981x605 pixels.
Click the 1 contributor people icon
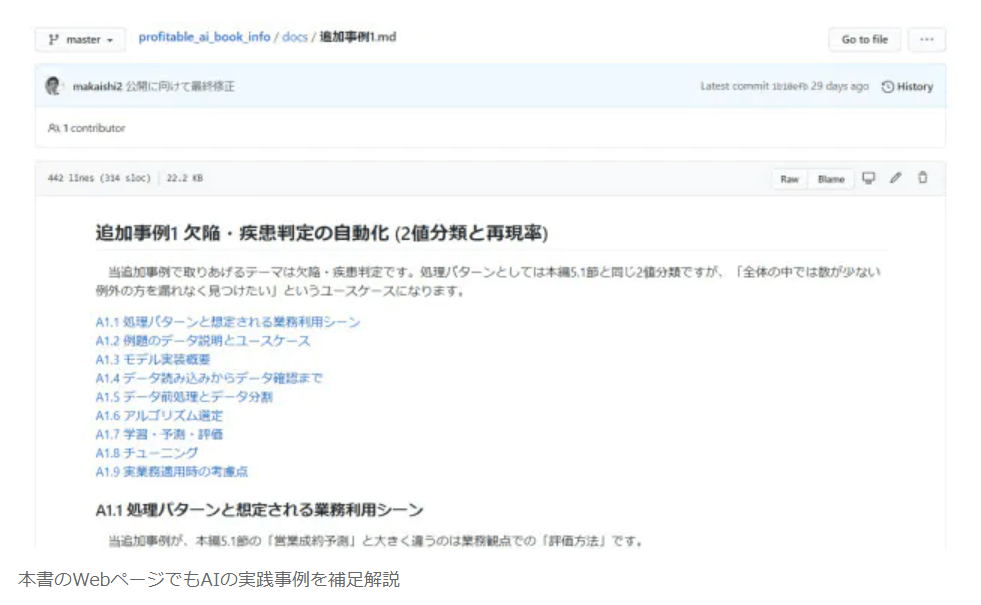(53, 128)
